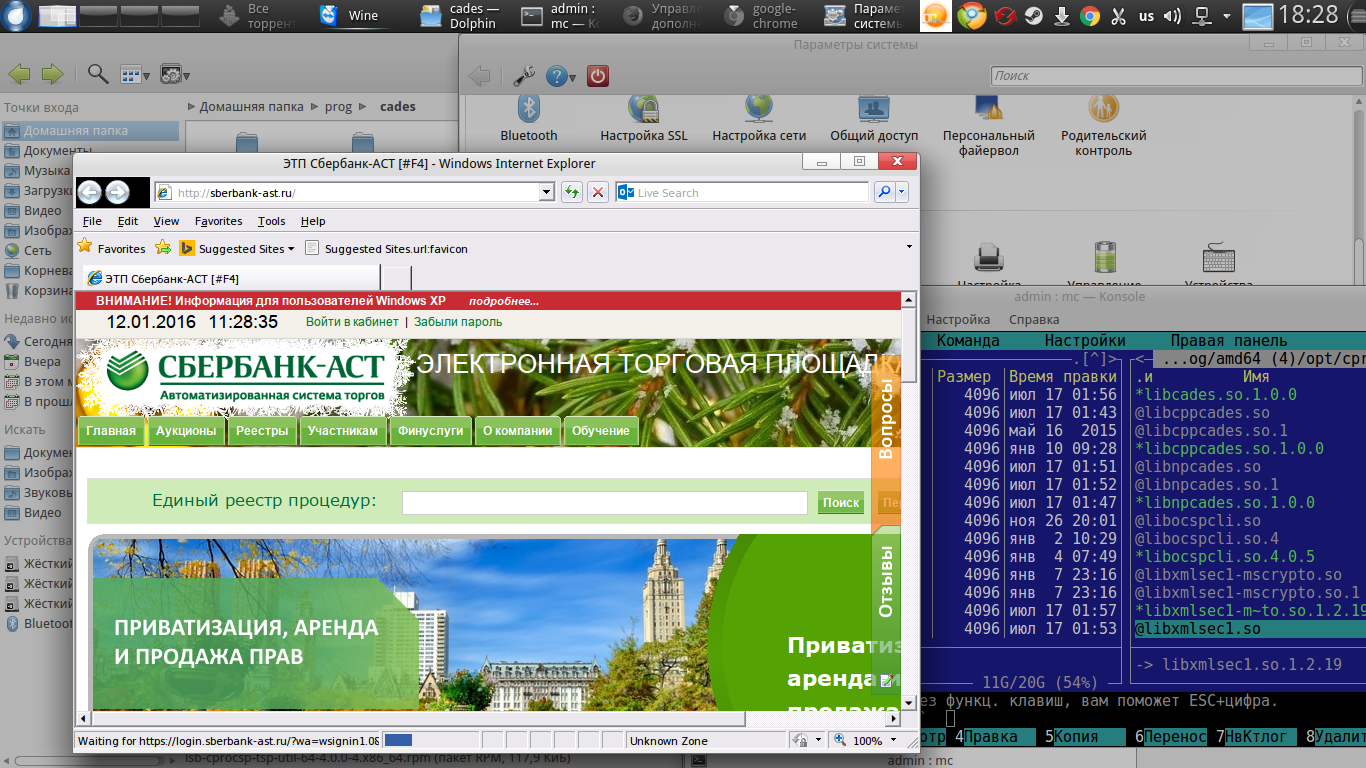Open the Общий доступ sharing module

pos(874,118)
